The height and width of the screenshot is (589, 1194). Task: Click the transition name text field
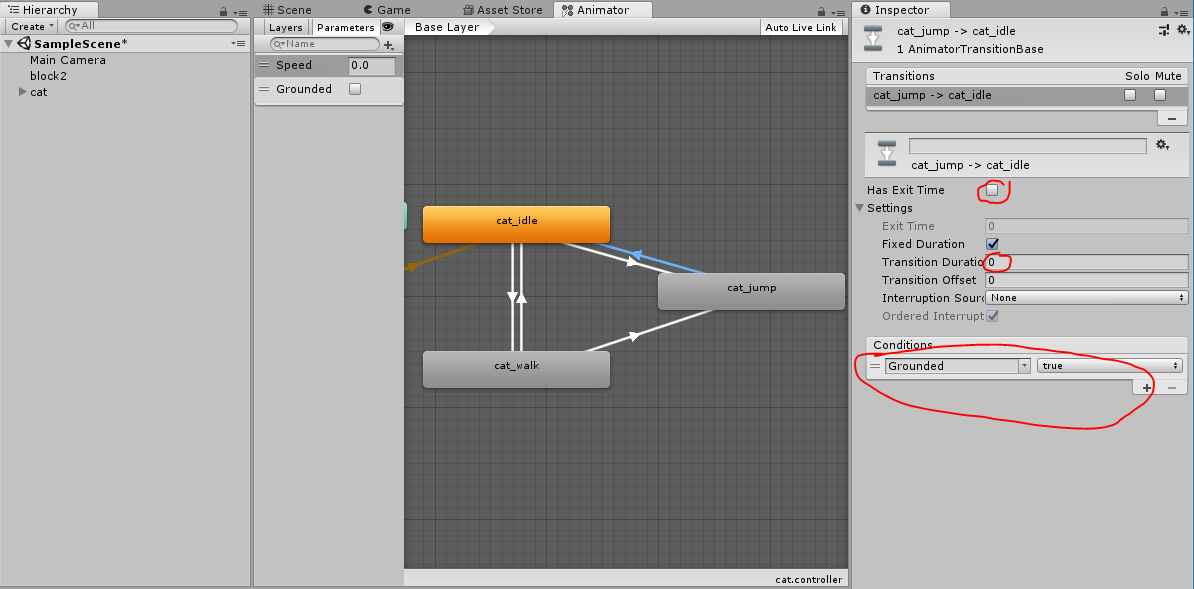pyautogui.click(x=1027, y=146)
